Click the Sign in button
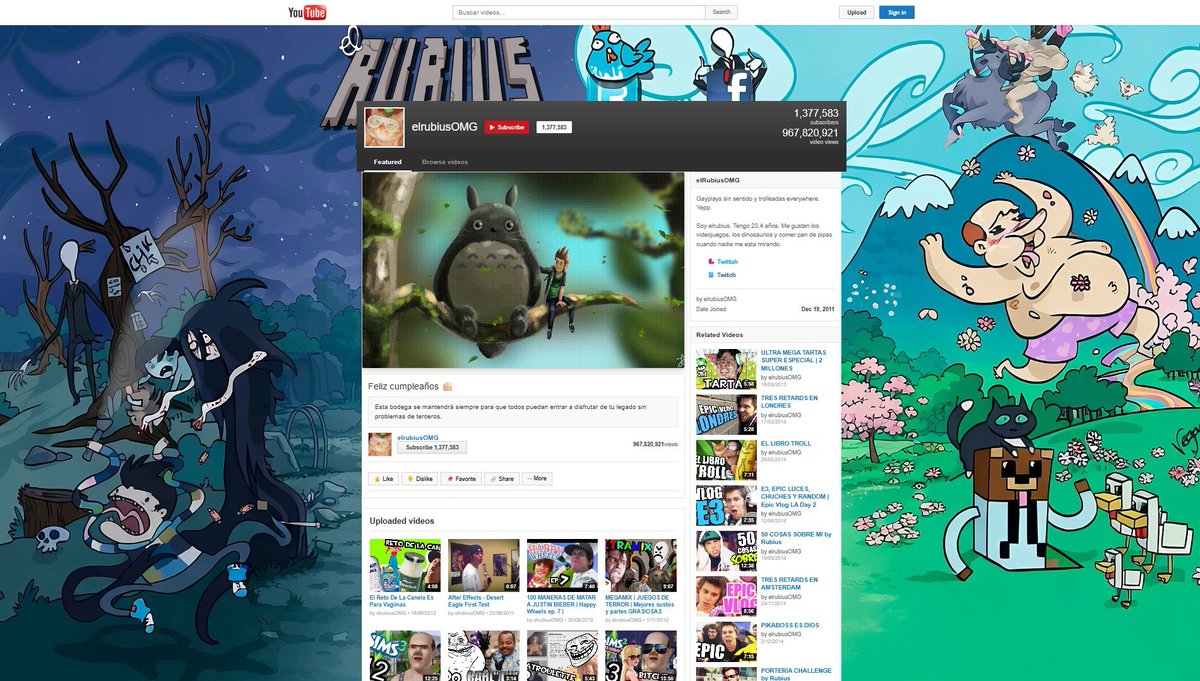Image resolution: width=1200 pixels, height=681 pixels. [897, 12]
